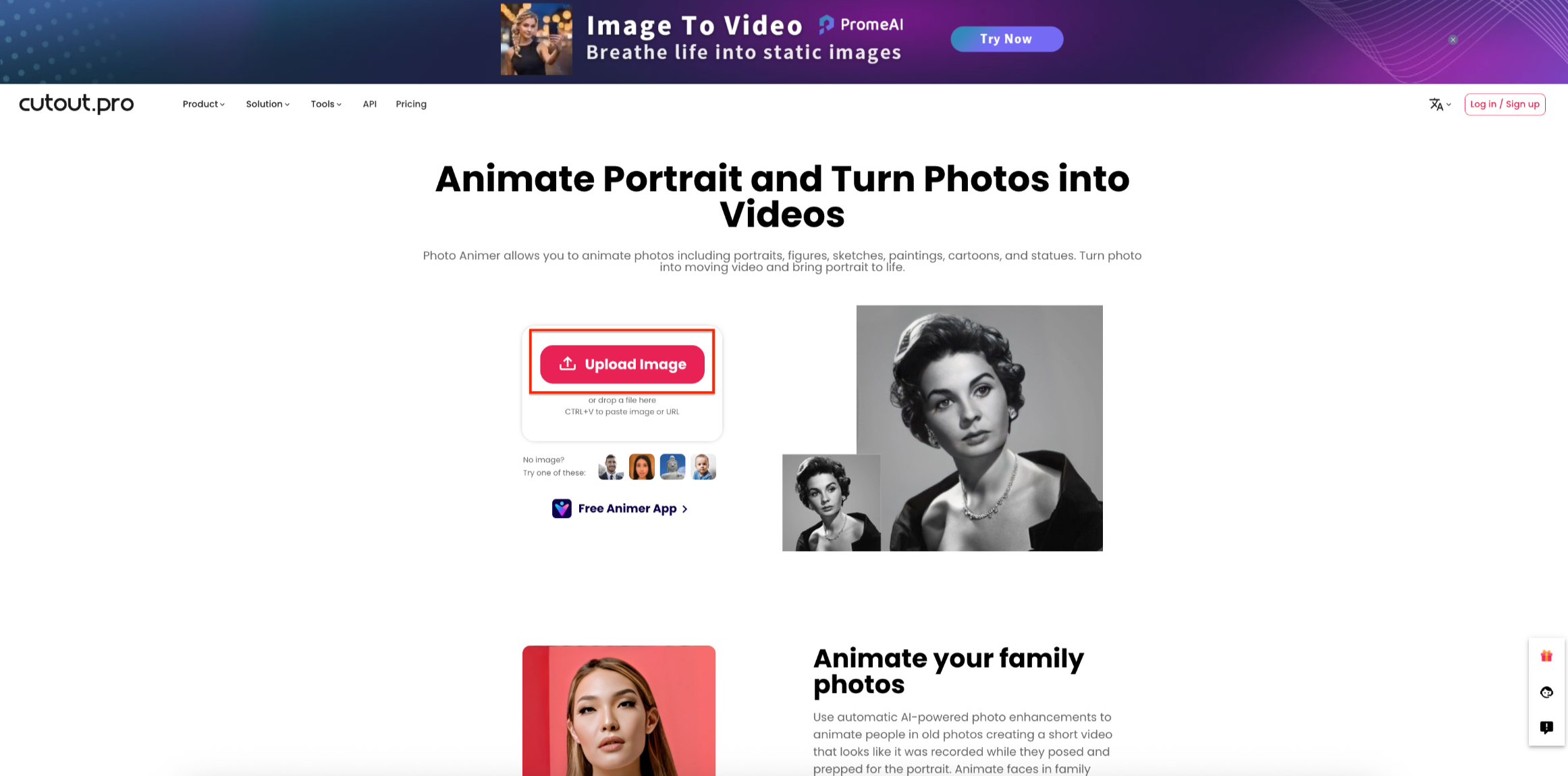Dismiss the Image To Video banner
Viewport: 1568px width, 776px height.
point(1452,39)
